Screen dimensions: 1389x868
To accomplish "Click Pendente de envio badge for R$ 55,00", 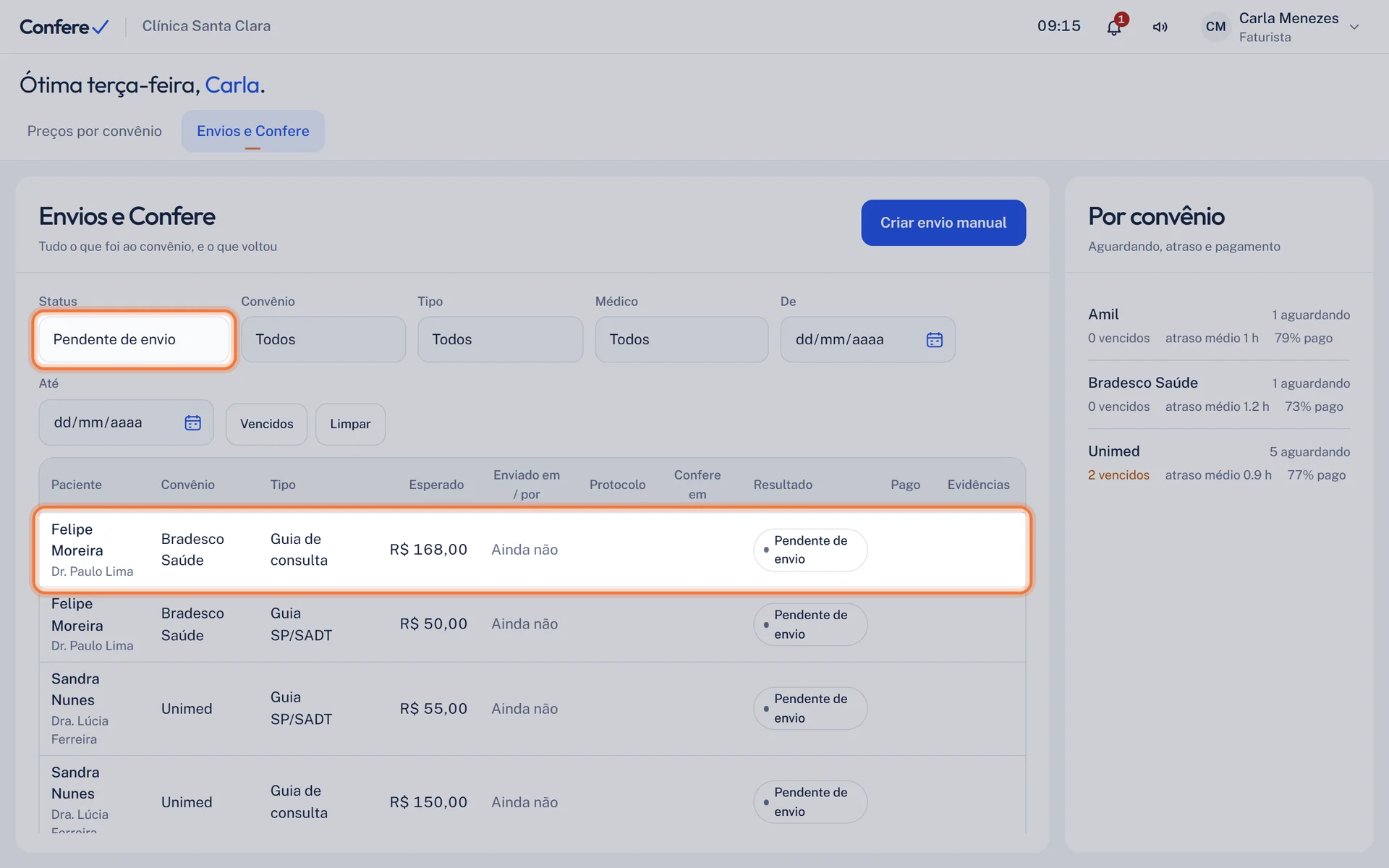I will point(810,708).
